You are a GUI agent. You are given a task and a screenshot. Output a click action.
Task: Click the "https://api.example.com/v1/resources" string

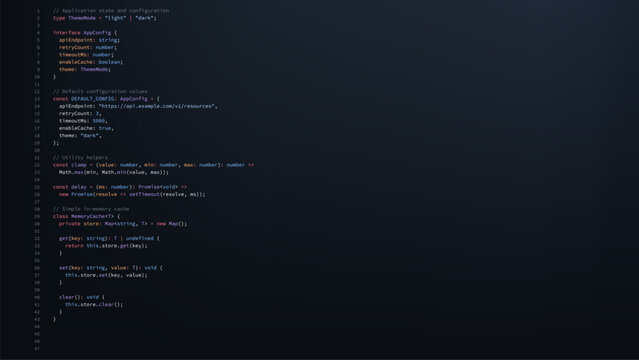click(x=156, y=106)
